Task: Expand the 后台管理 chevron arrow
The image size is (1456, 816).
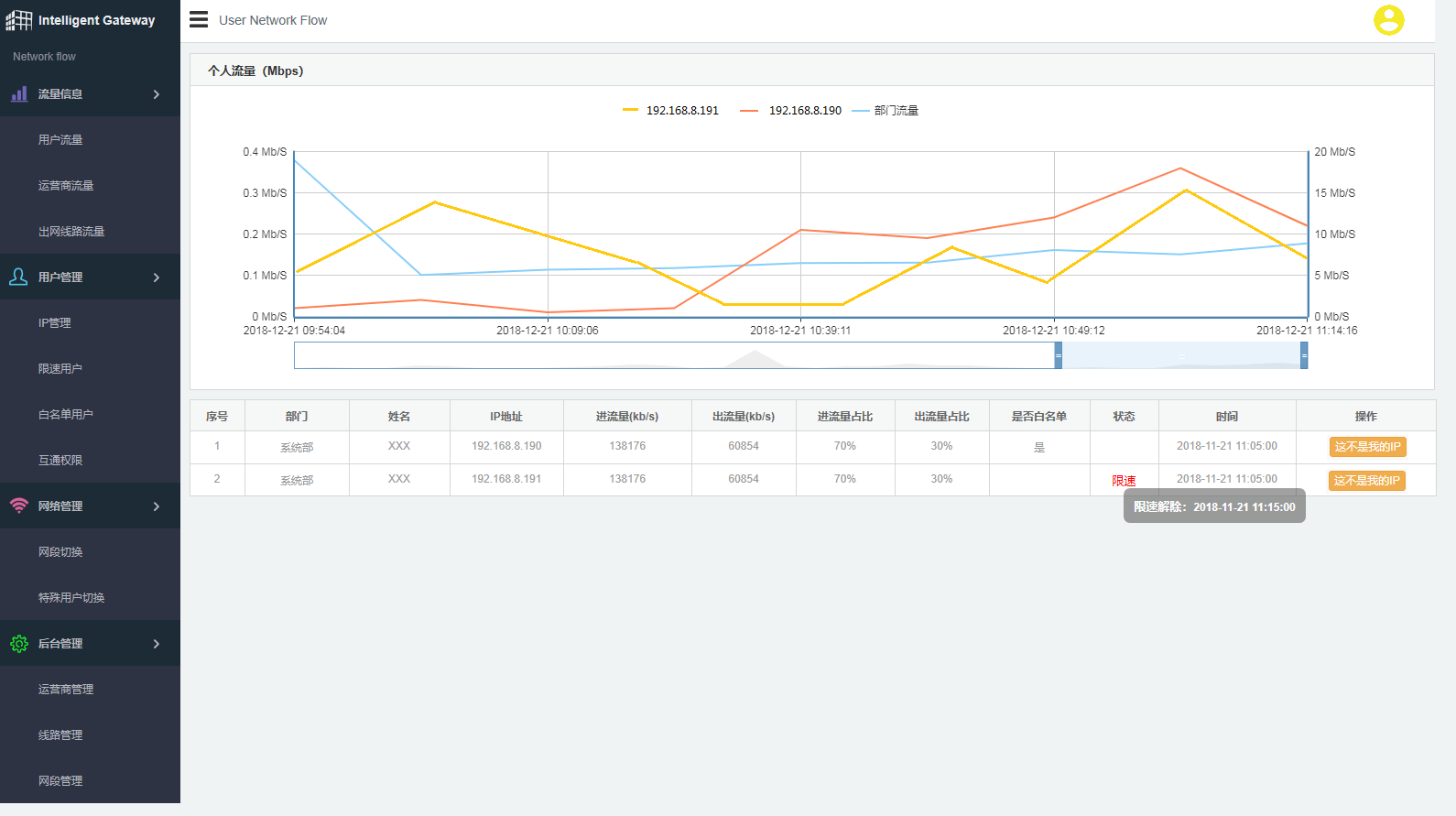Action: tap(157, 643)
